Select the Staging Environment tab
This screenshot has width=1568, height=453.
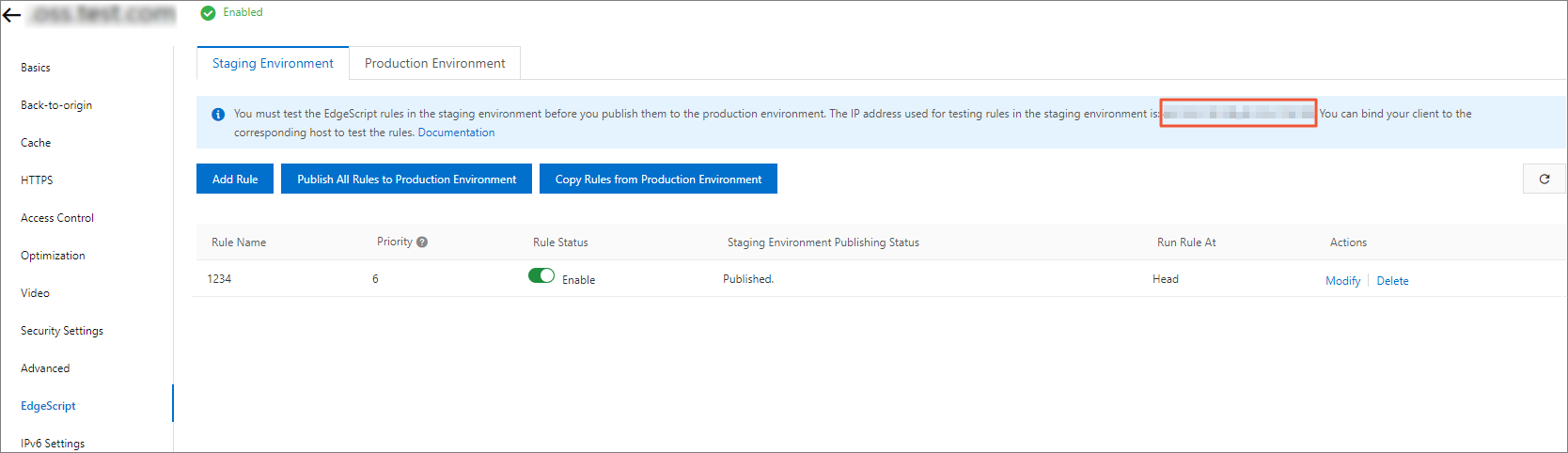(273, 63)
